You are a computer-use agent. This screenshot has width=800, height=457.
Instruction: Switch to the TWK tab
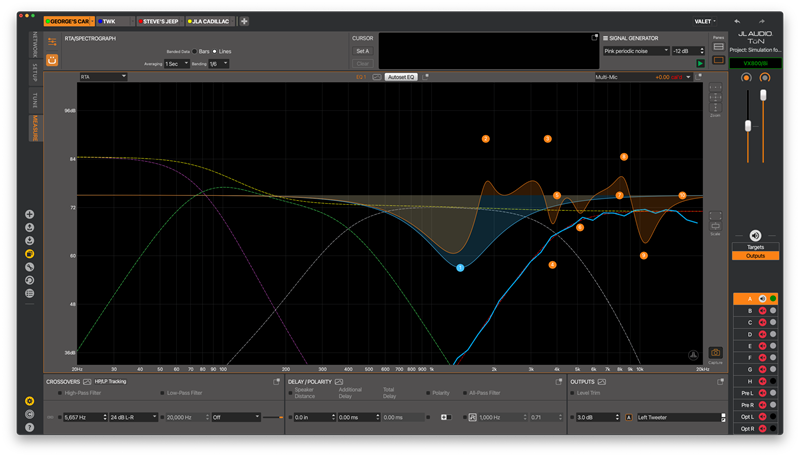click(115, 21)
